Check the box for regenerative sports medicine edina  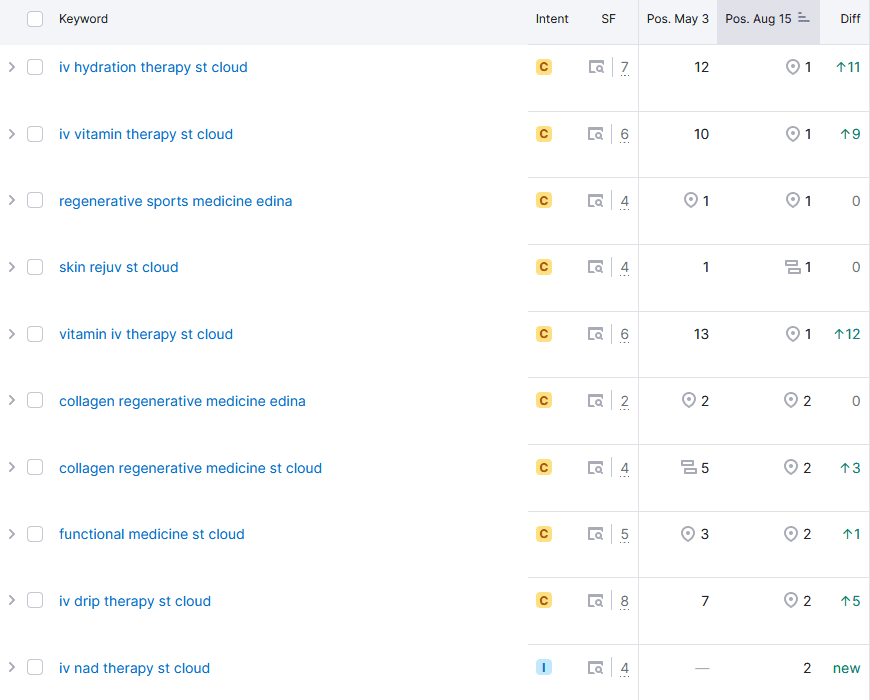pos(35,200)
